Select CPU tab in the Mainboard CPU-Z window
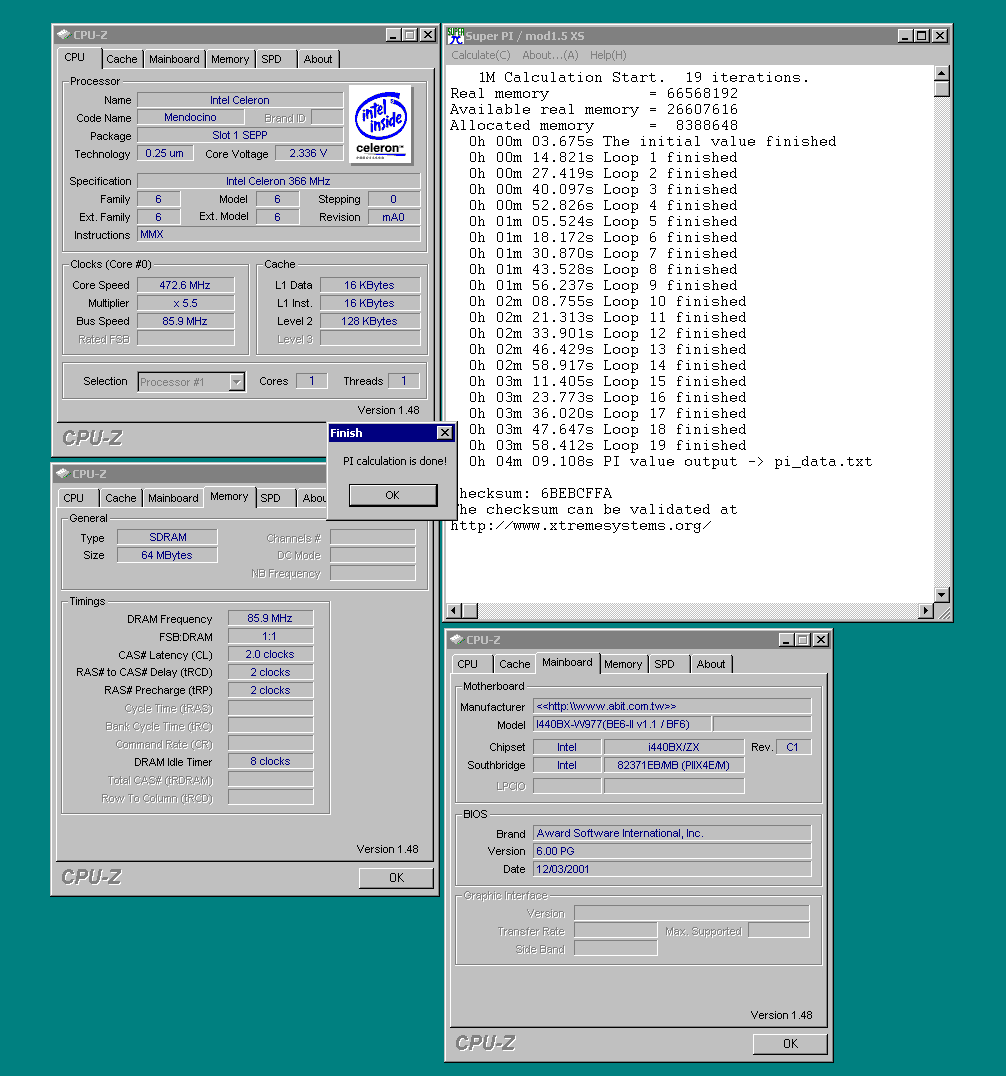 pos(467,664)
